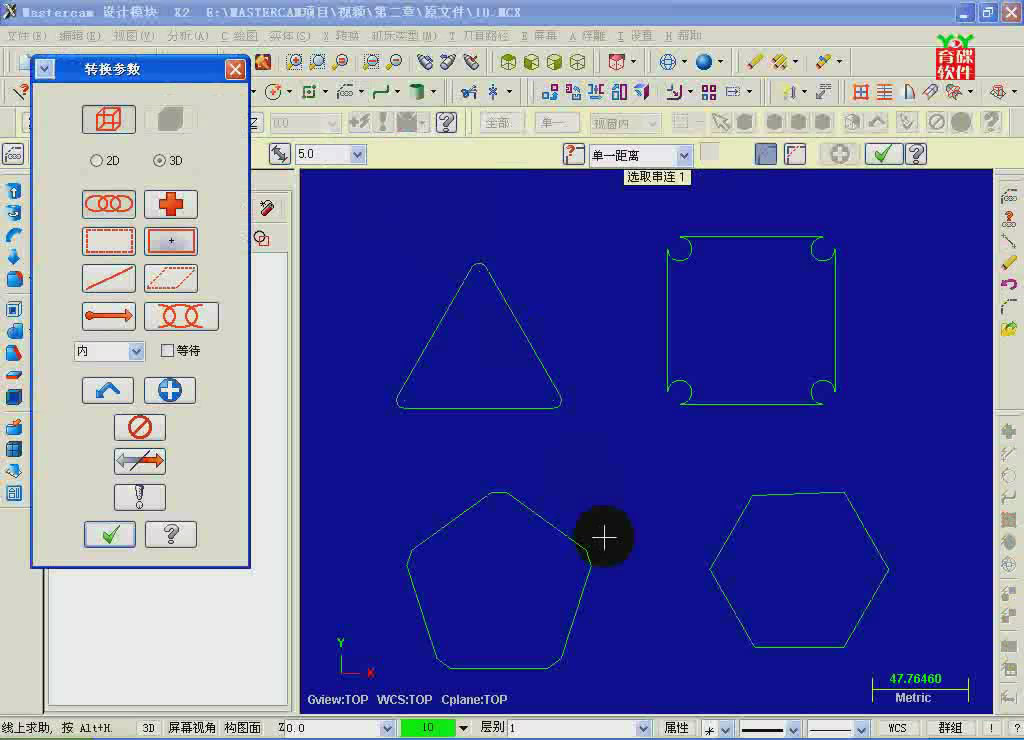Viewport: 1024px width, 740px height.
Task: Expand the offset distance 5.0 dropdown arrow
Action: [x=357, y=154]
